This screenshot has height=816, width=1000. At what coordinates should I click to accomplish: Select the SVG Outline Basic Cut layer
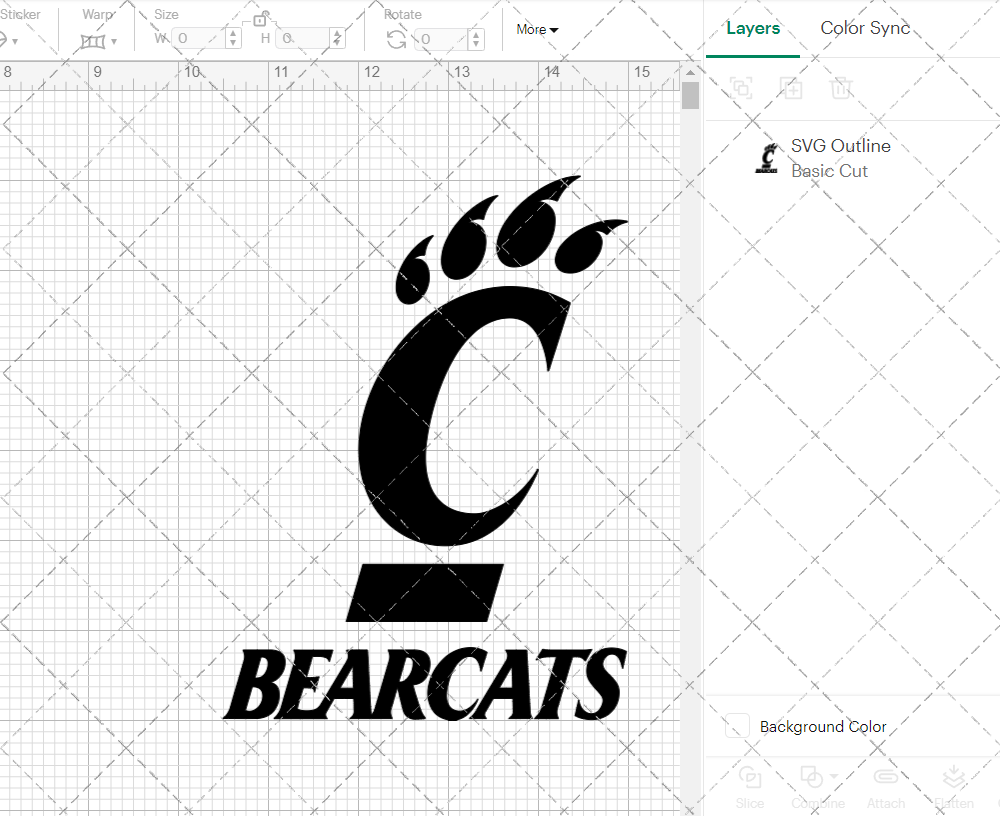click(x=840, y=157)
